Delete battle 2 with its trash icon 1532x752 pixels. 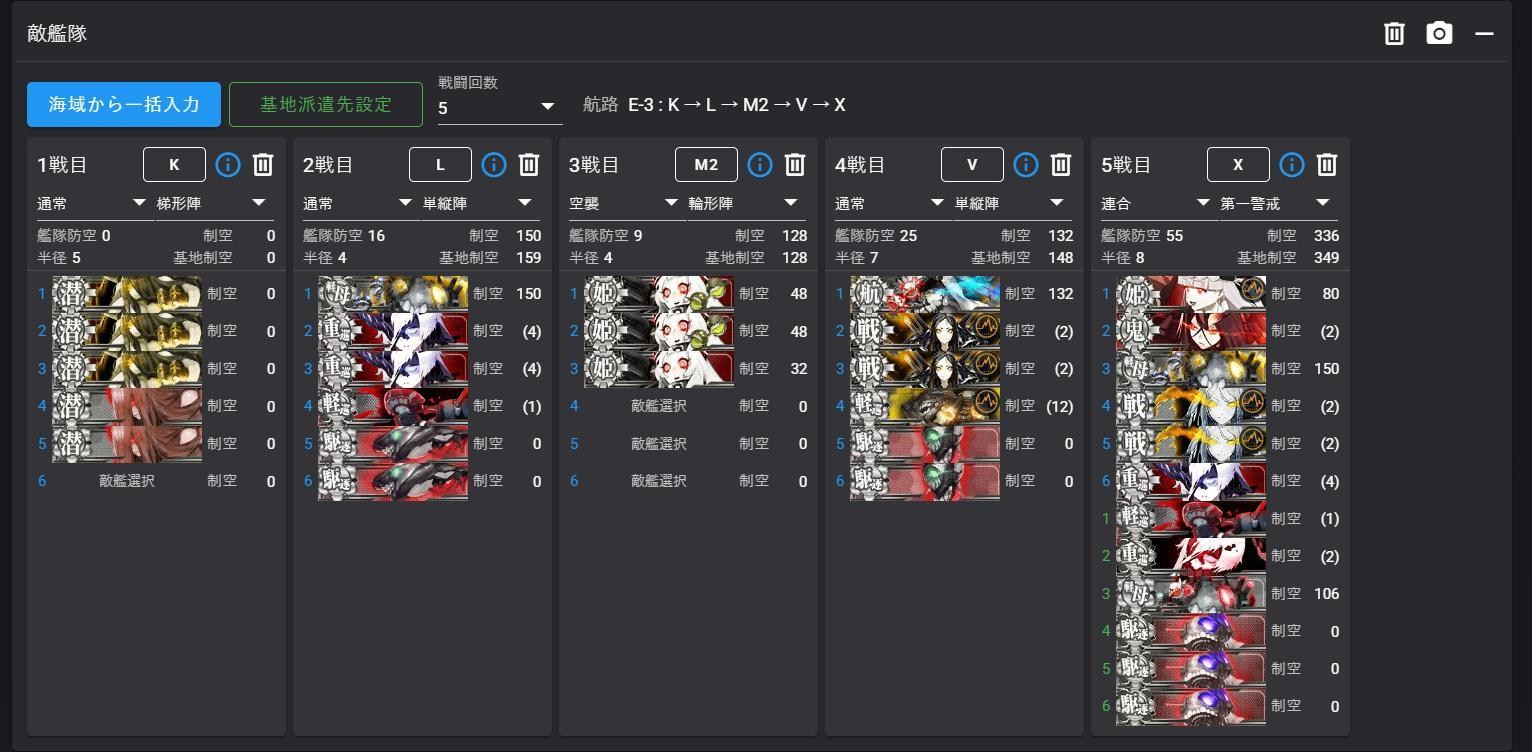point(529,165)
